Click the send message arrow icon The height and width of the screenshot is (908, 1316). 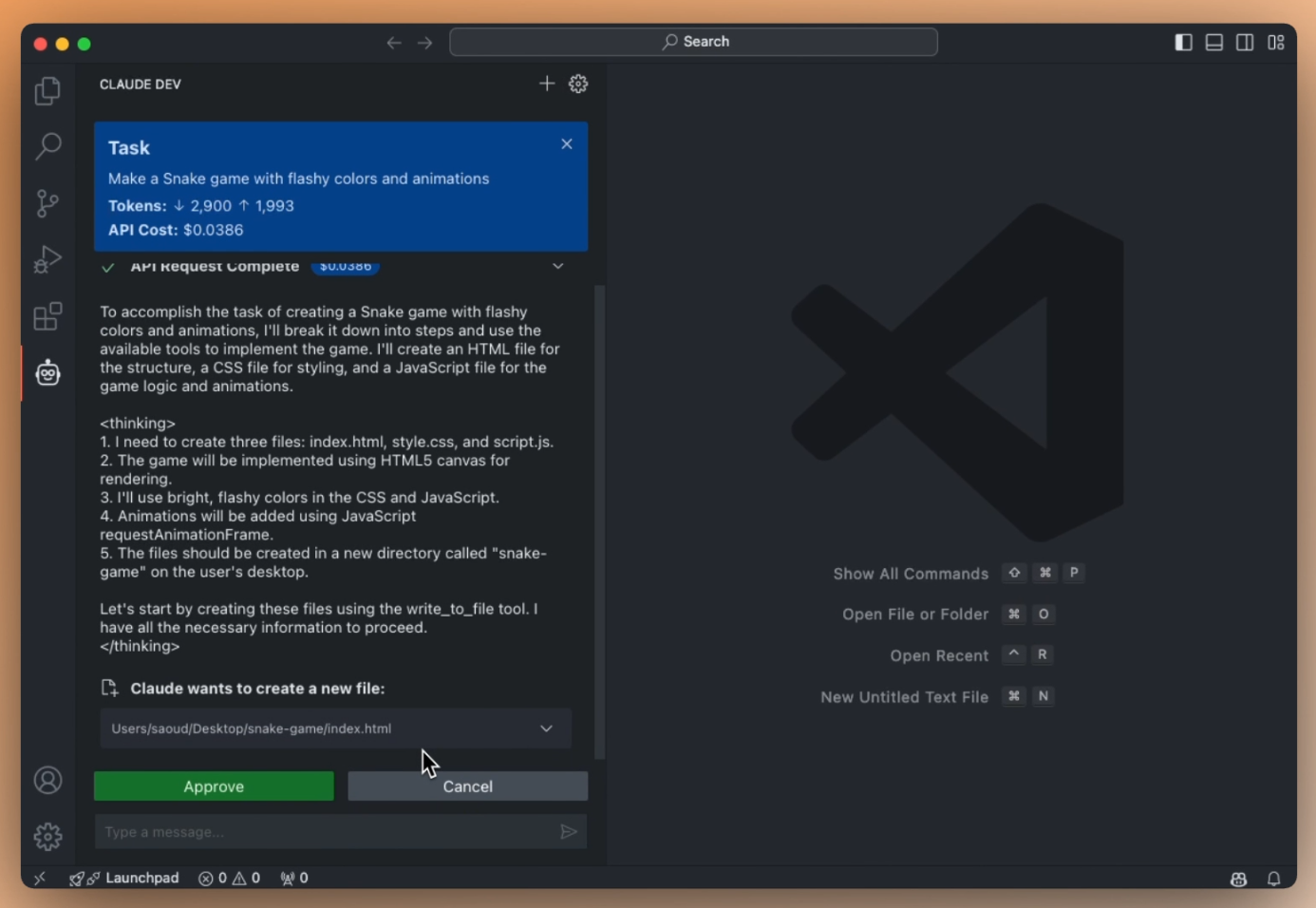pyautogui.click(x=568, y=832)
